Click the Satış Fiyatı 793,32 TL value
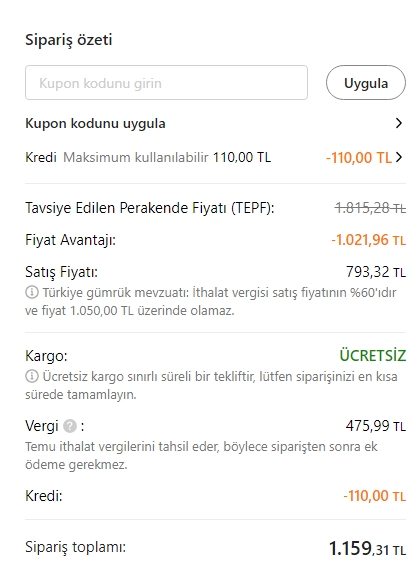 click(376, 272)
